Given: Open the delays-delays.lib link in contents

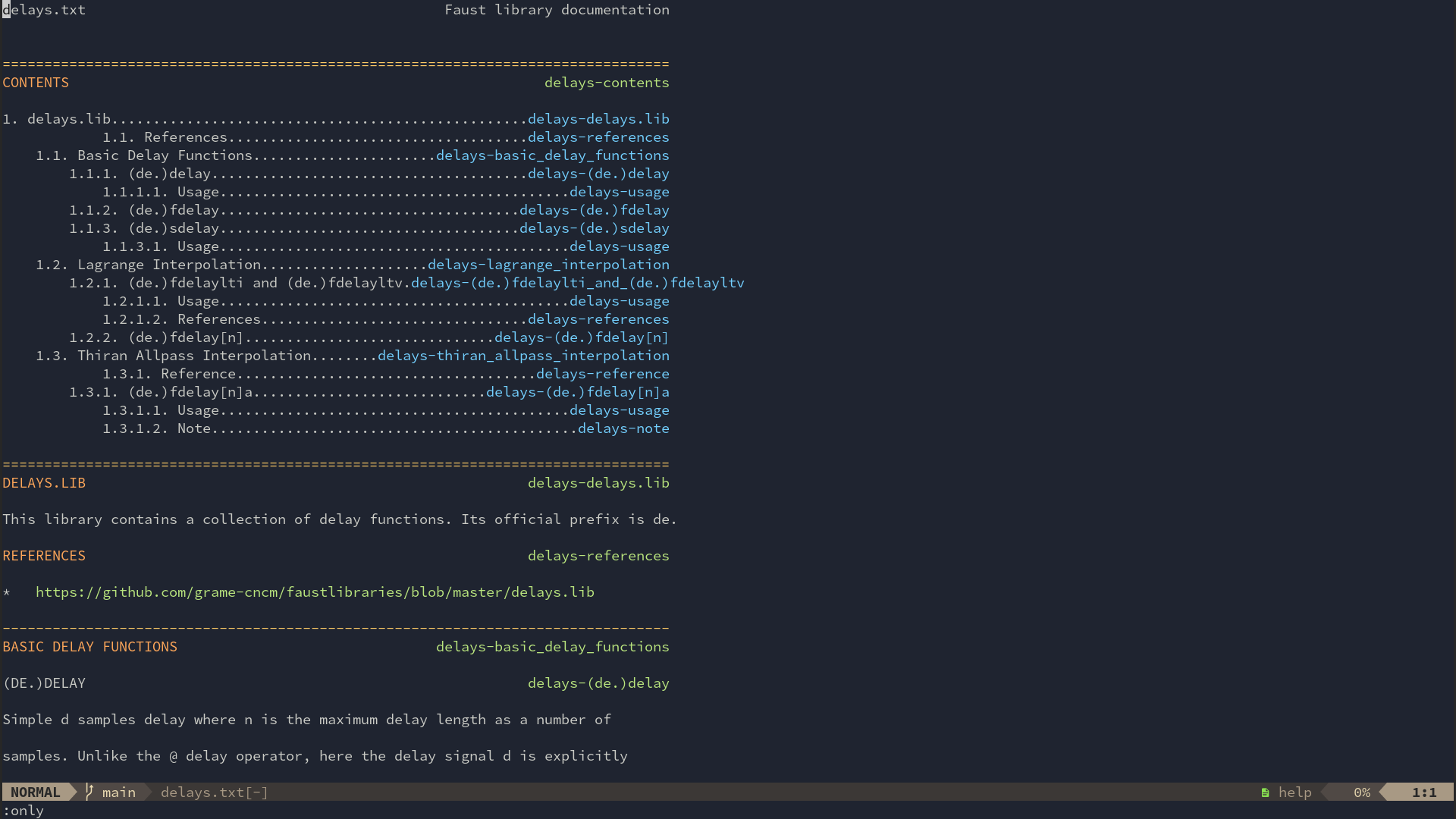Looking at the screenshot, I should (x=598, y=119).
